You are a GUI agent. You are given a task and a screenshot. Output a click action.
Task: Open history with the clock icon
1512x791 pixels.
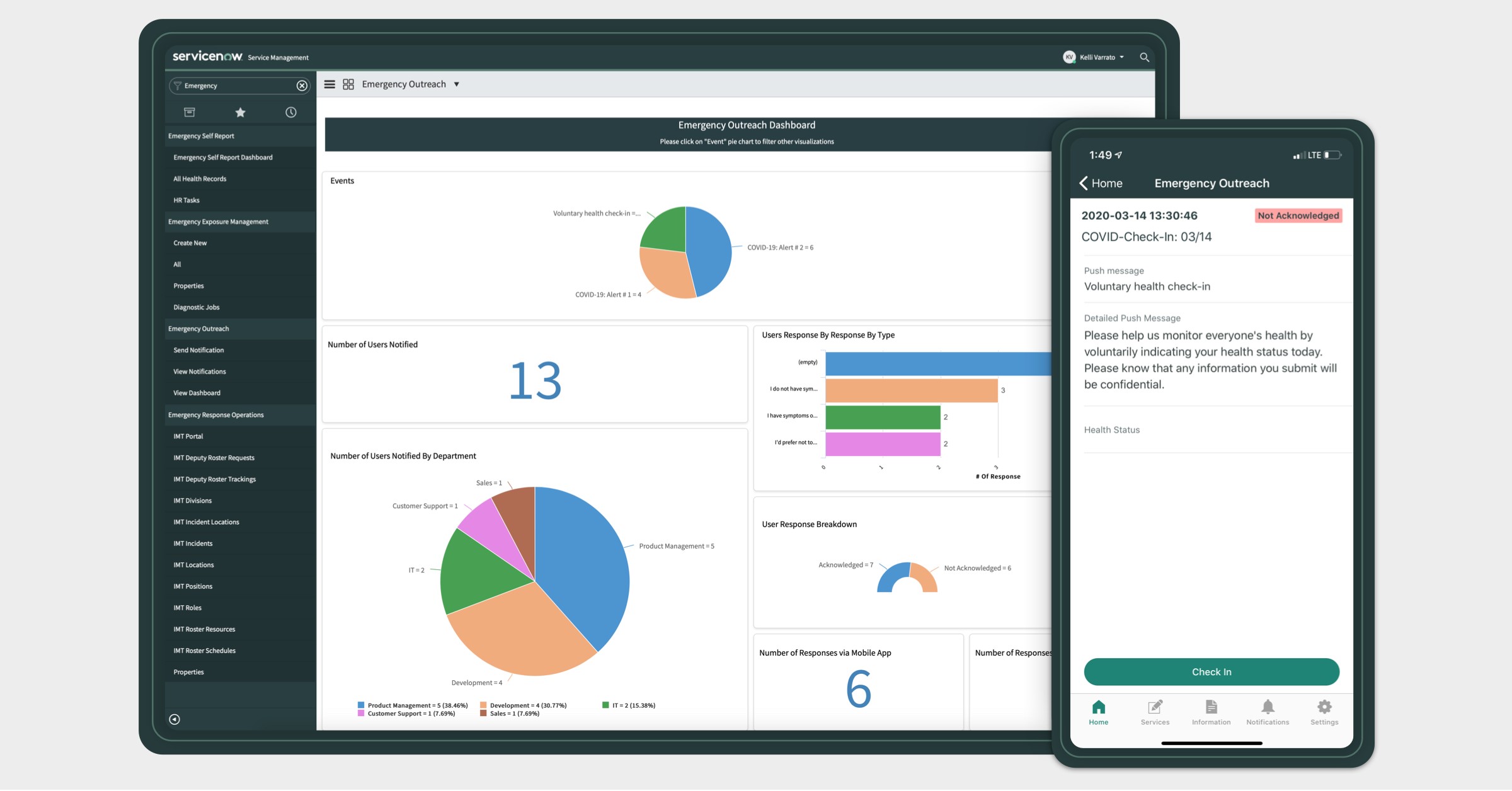tap(290, 112)
